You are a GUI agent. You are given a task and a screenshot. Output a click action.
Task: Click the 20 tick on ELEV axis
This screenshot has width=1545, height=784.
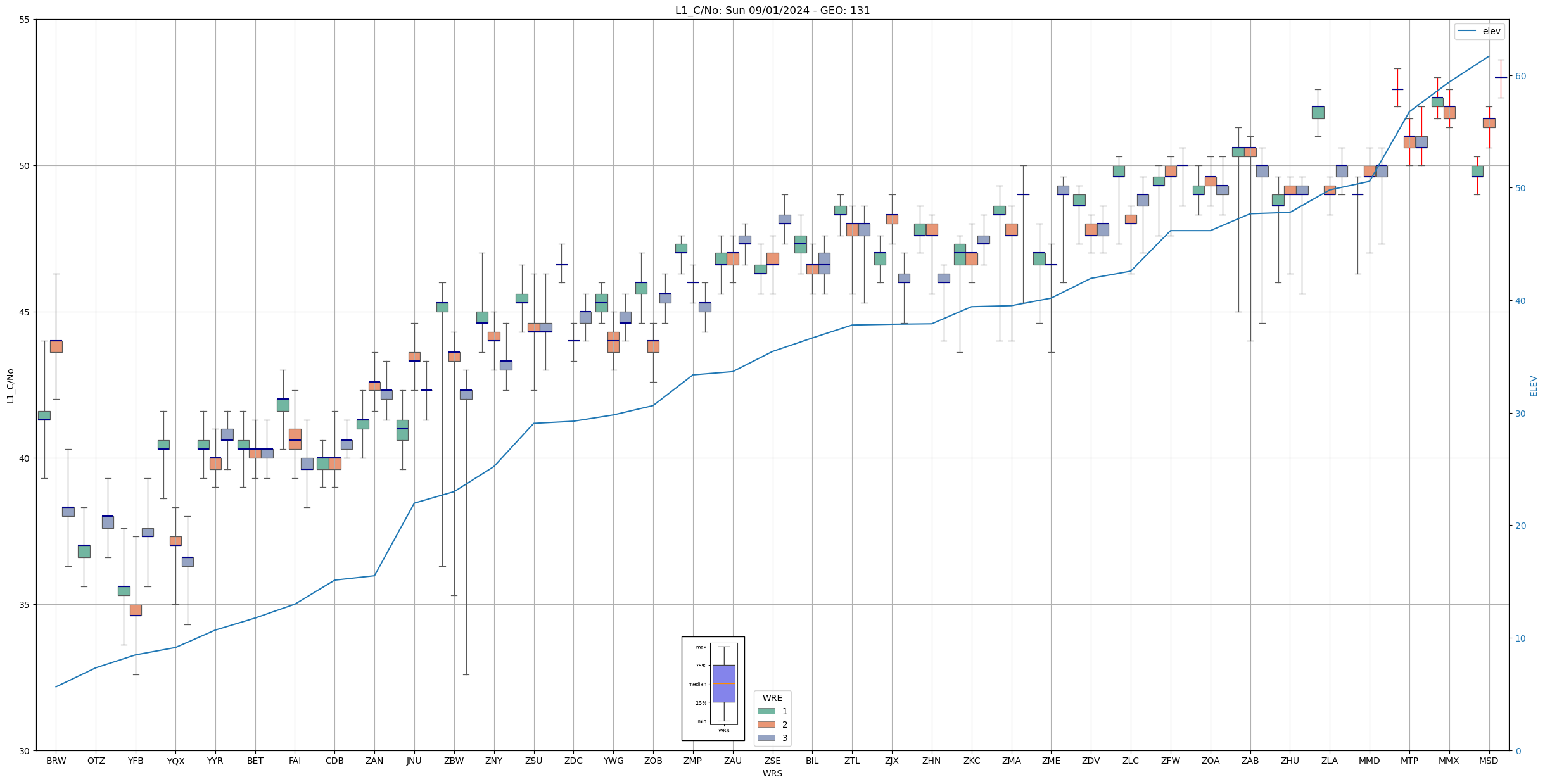pos(1520,526)
